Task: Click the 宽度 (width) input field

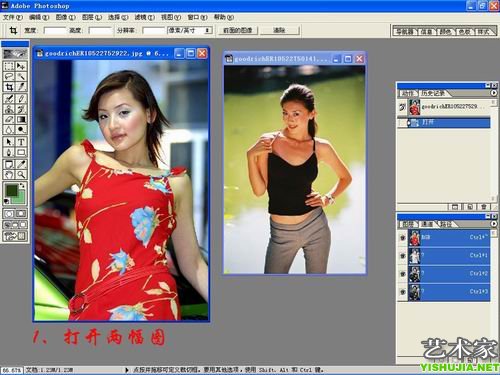Action: click(x=55, y=31)
